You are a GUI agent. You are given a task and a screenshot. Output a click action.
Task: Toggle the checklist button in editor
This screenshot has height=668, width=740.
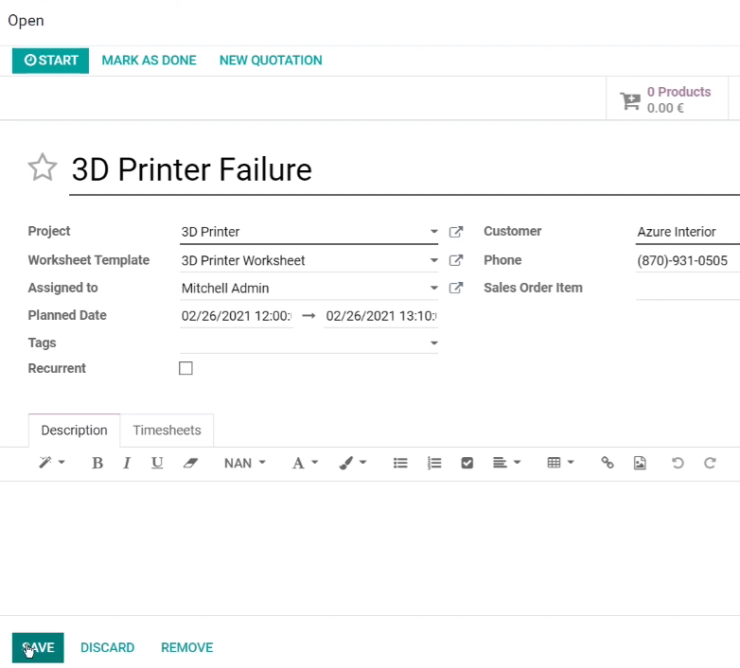point(467,463)
